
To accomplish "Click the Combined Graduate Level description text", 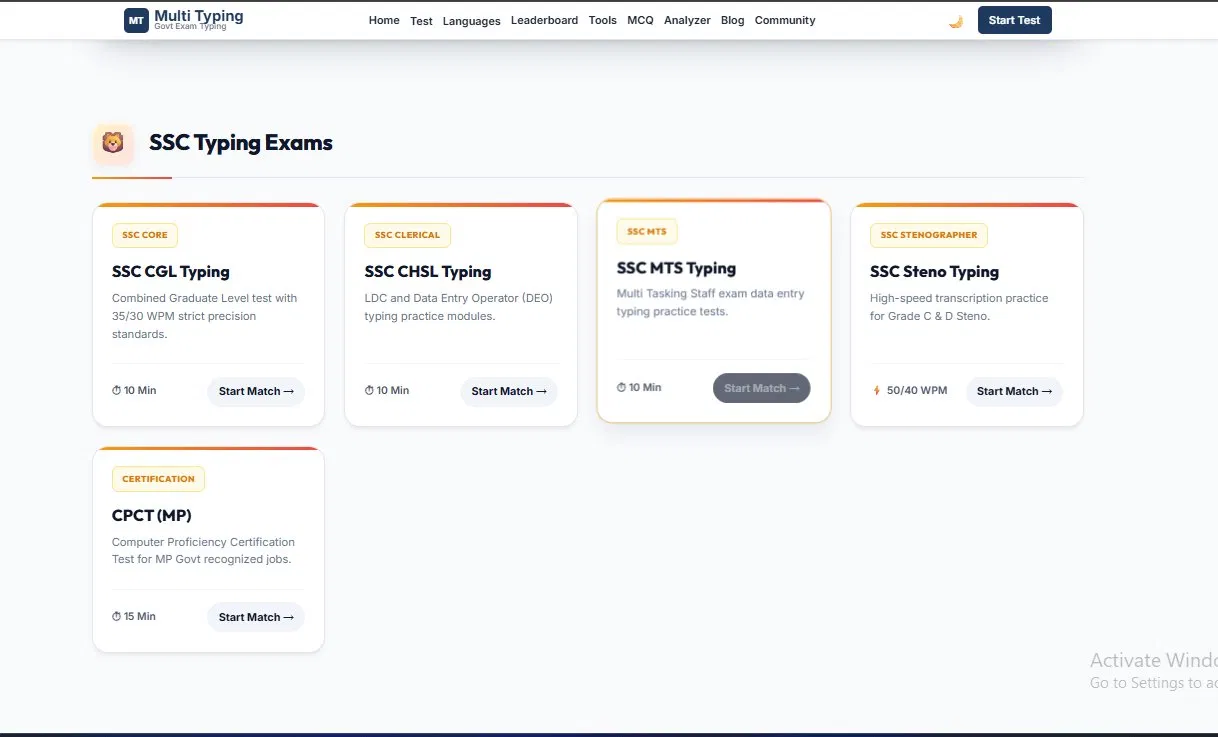I will click(x=205, y=316).
